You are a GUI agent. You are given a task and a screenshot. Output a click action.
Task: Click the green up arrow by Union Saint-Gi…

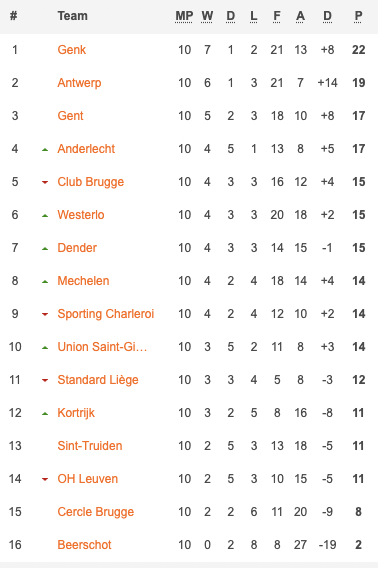click(45, 347)
